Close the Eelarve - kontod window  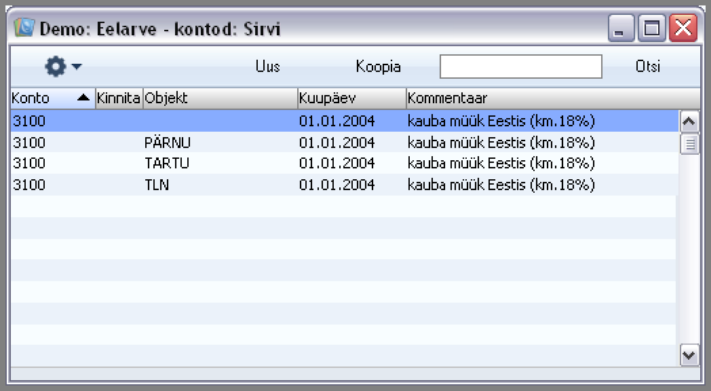[683, 28]
